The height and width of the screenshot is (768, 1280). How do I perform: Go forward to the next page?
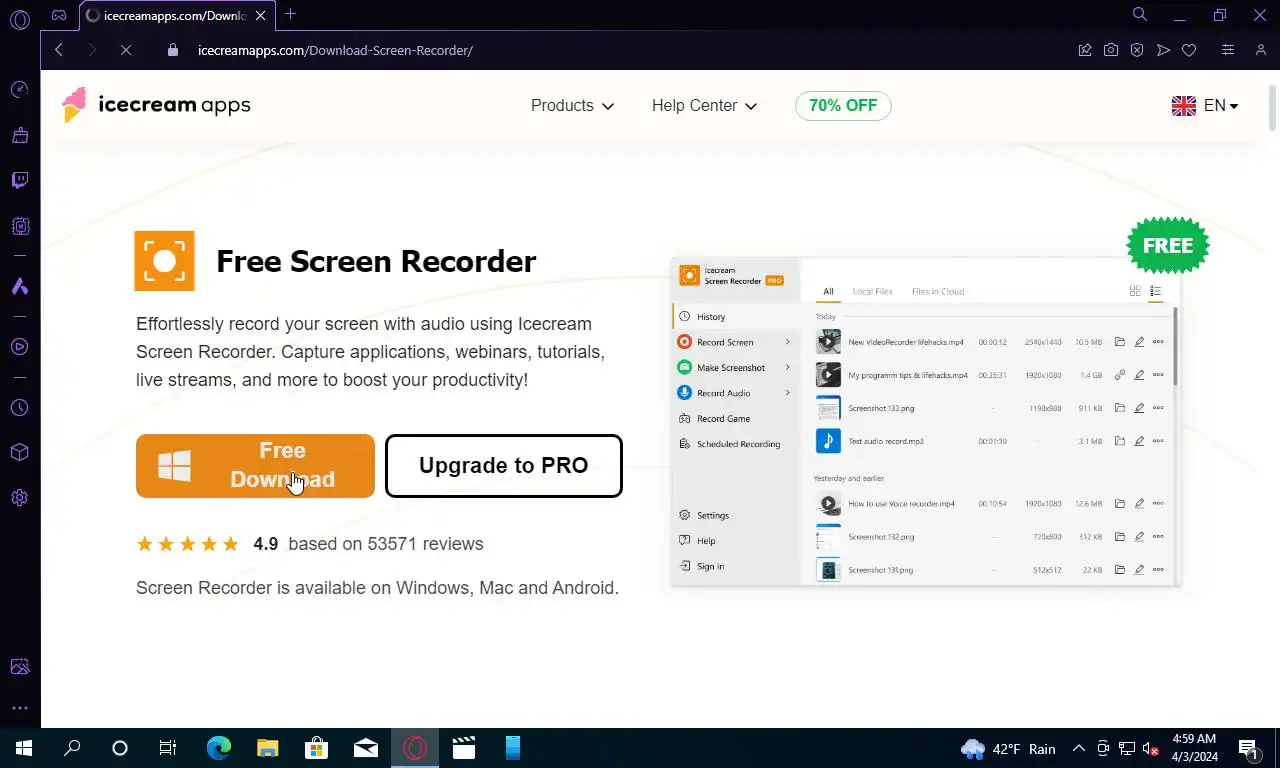[92, 50]
